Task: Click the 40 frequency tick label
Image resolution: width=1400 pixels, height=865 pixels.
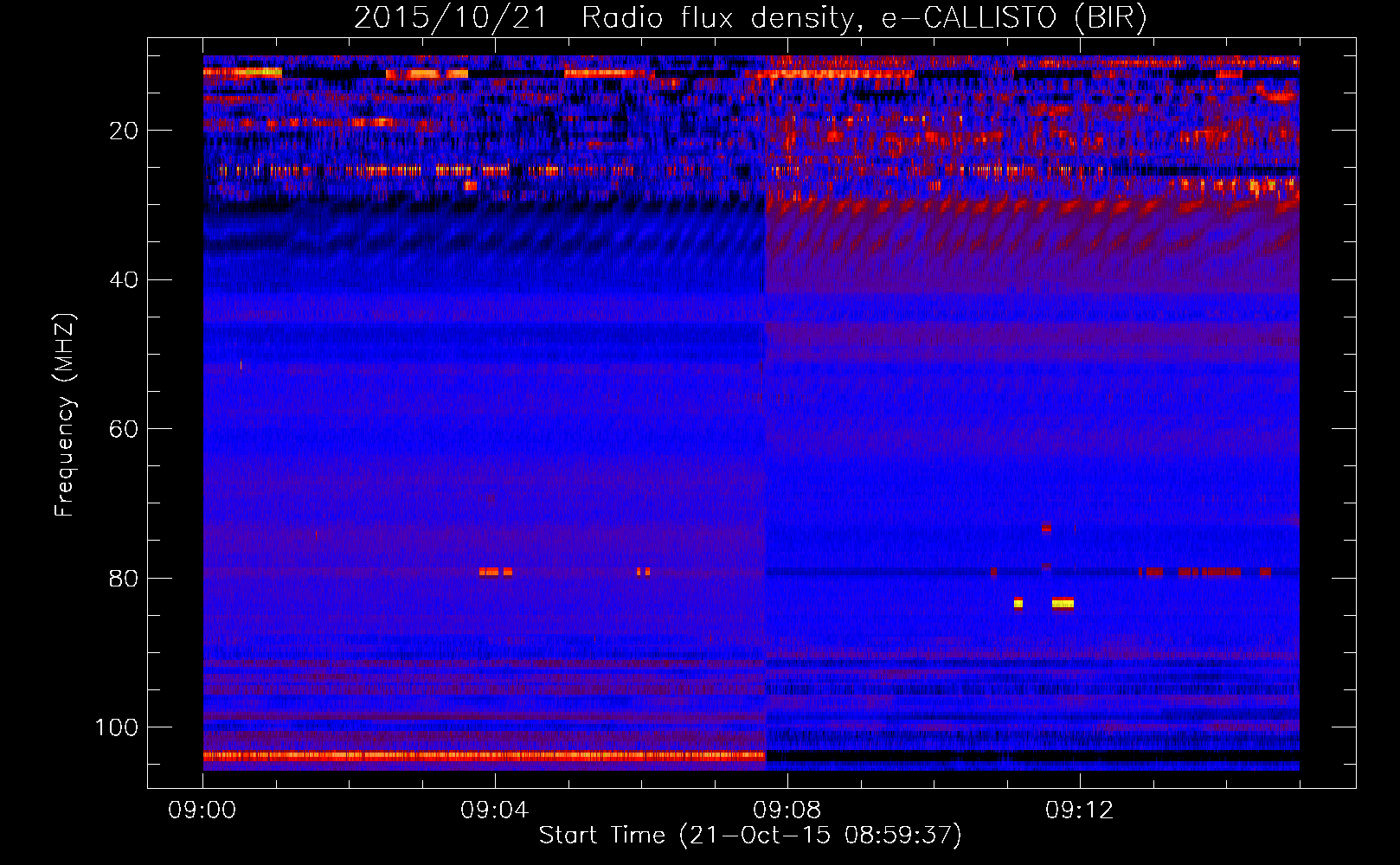Action: pos(124,280)
